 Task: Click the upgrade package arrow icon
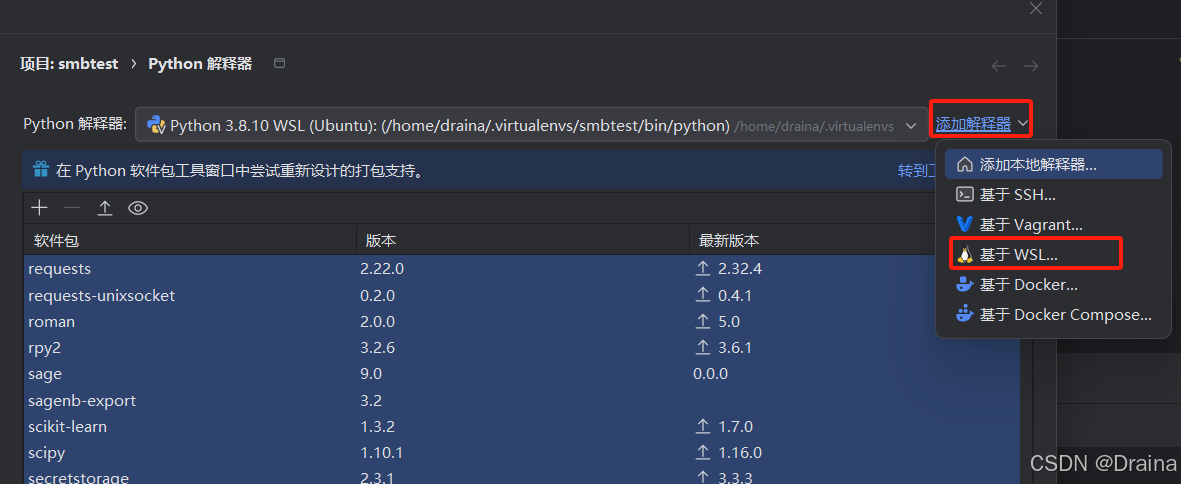click(x=105, y=208)
